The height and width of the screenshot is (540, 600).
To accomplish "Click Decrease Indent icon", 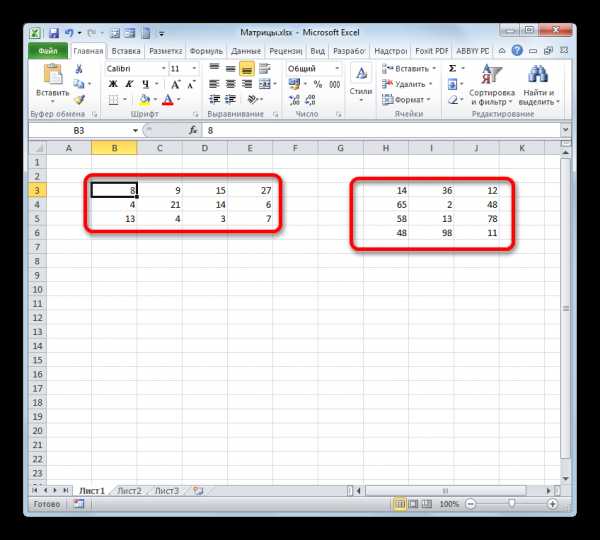I will click(214, 100).
